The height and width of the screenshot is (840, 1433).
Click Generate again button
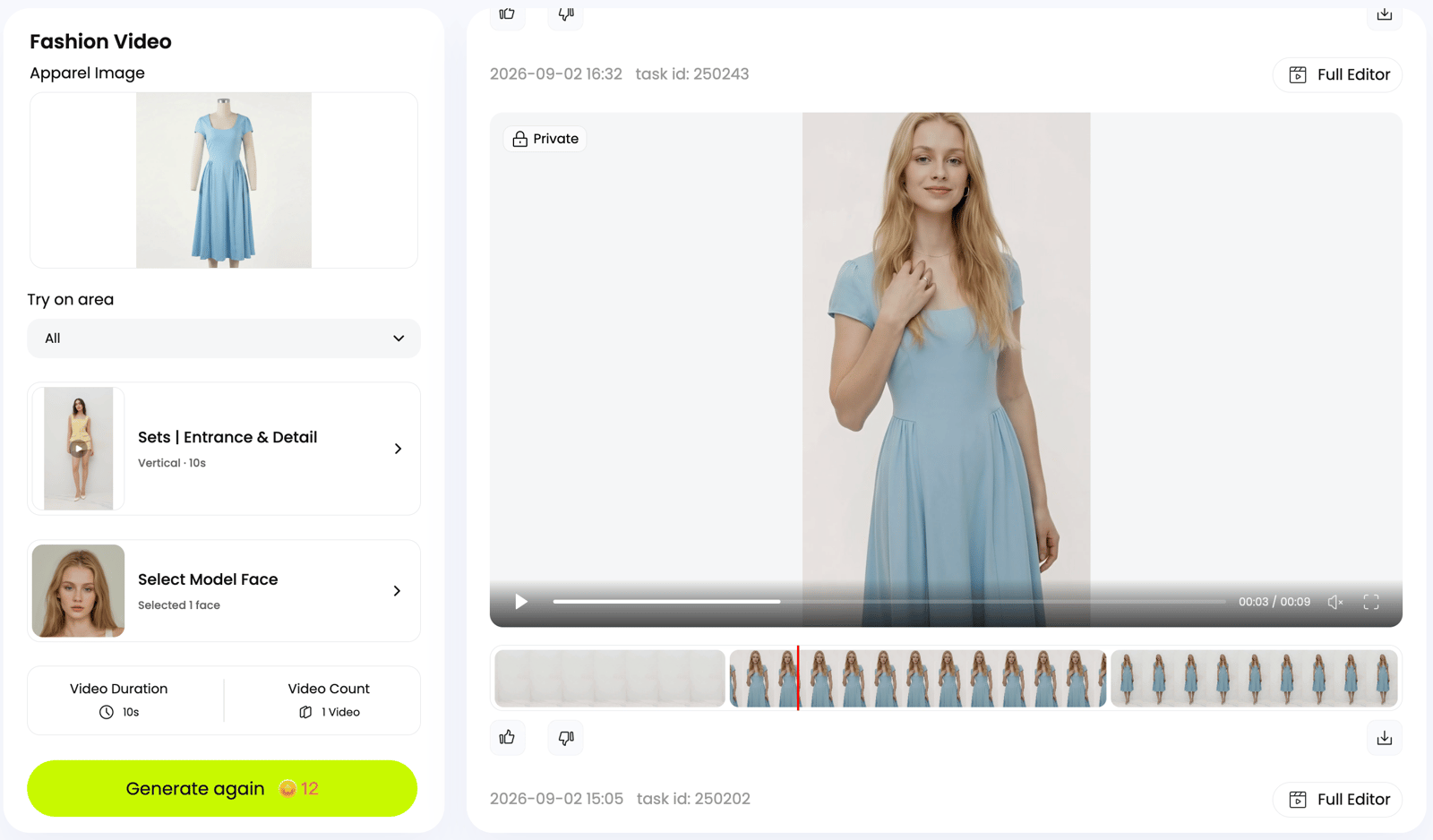[x=222, y=788]
